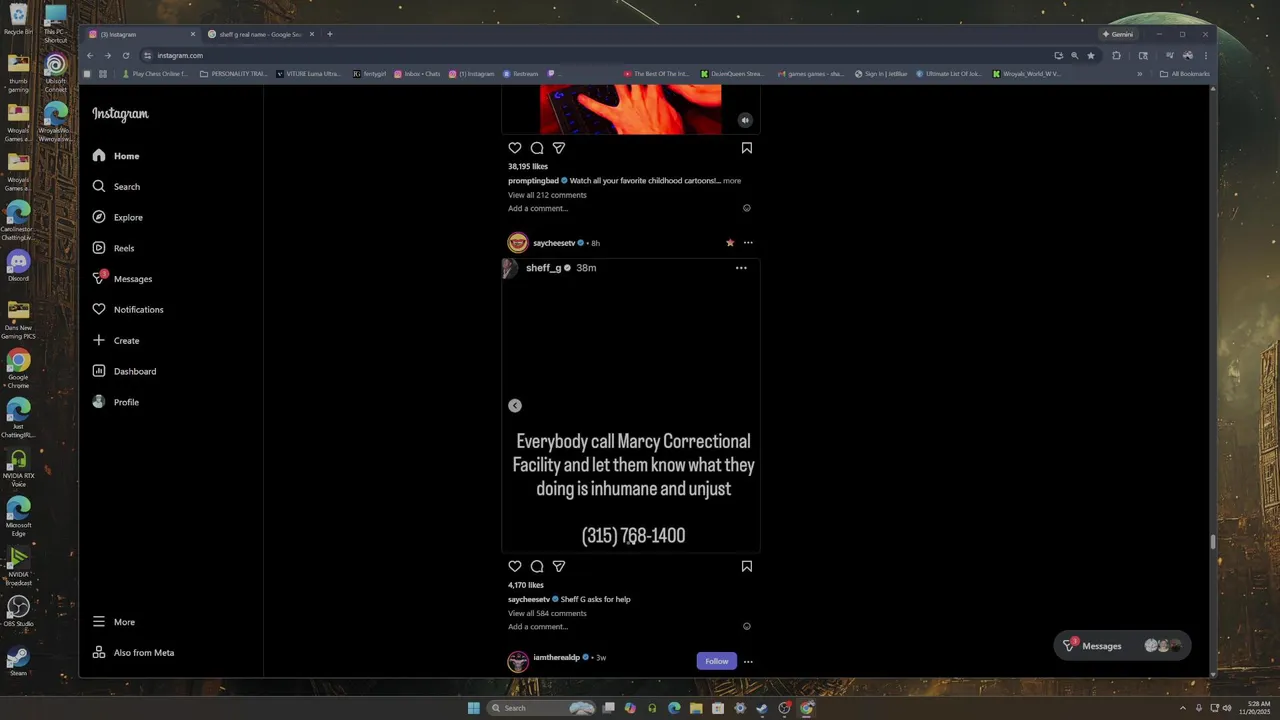
Task: Open the More menu in the sidebar
Action: click(x=113, y=622)
